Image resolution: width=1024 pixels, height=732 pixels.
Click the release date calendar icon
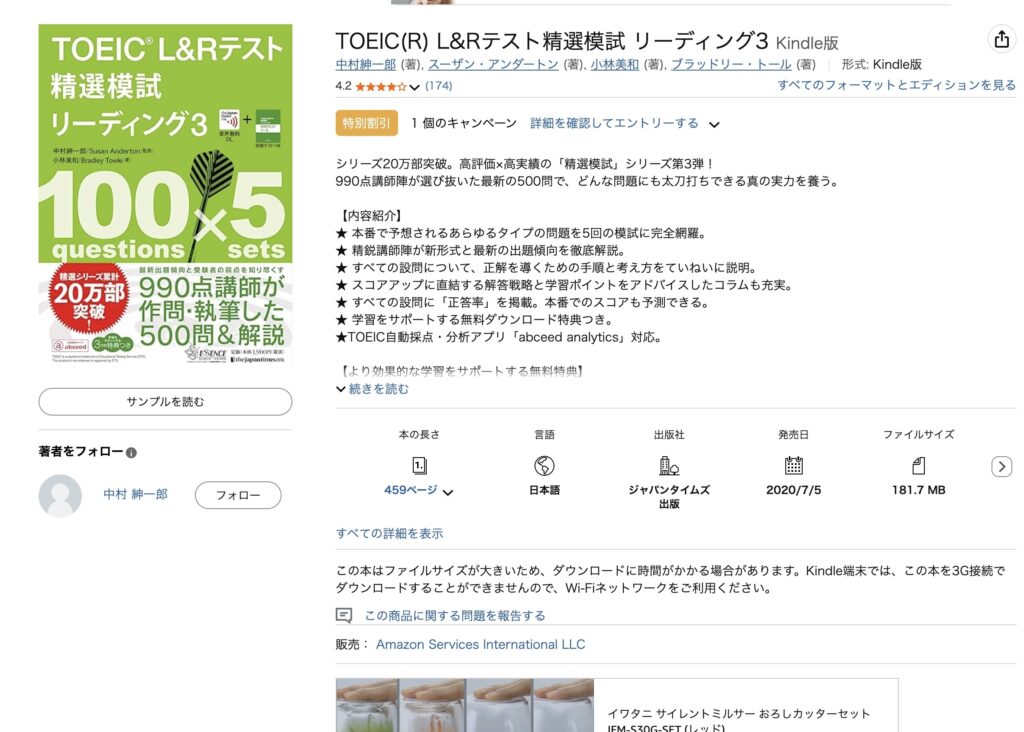coord(793,466)
